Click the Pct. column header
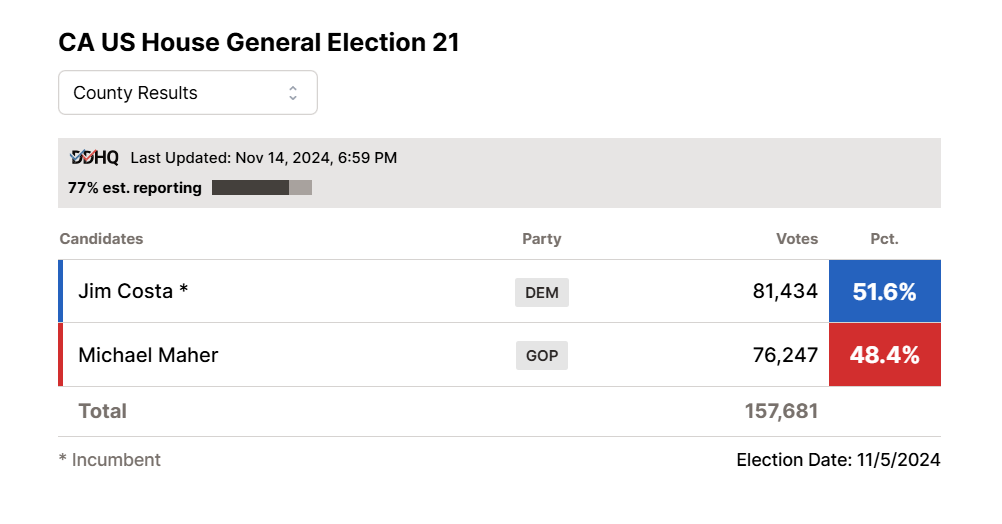This screenshot has height=524, width=1002. 884,239
